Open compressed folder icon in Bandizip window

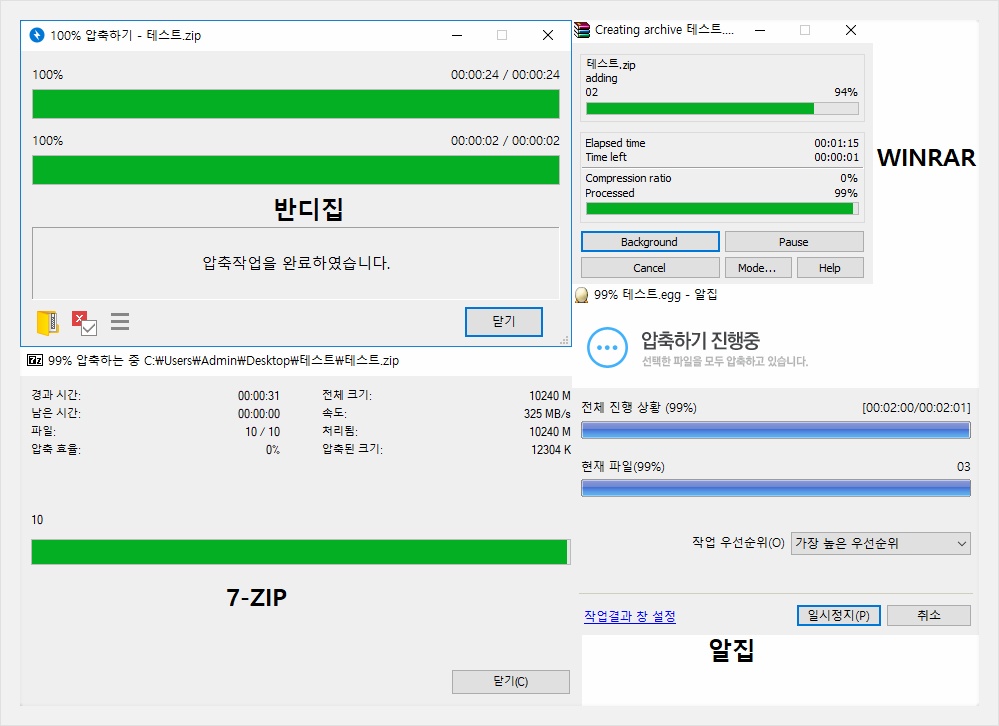tap(48, 322)
